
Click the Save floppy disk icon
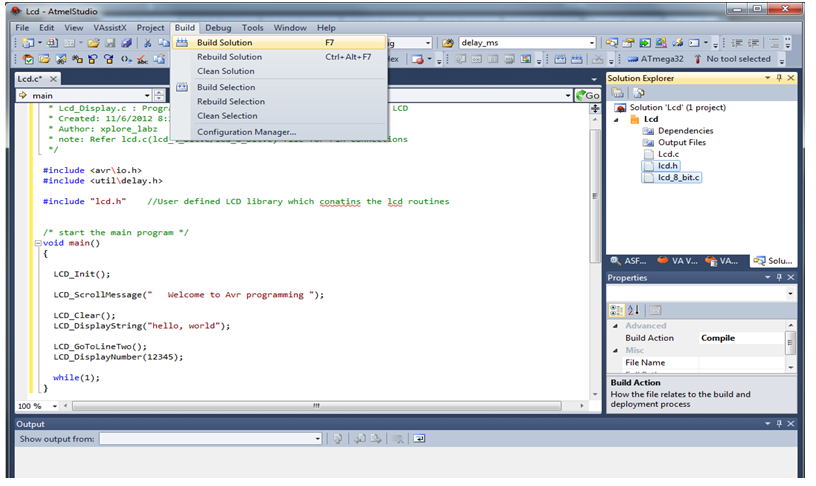110,43
